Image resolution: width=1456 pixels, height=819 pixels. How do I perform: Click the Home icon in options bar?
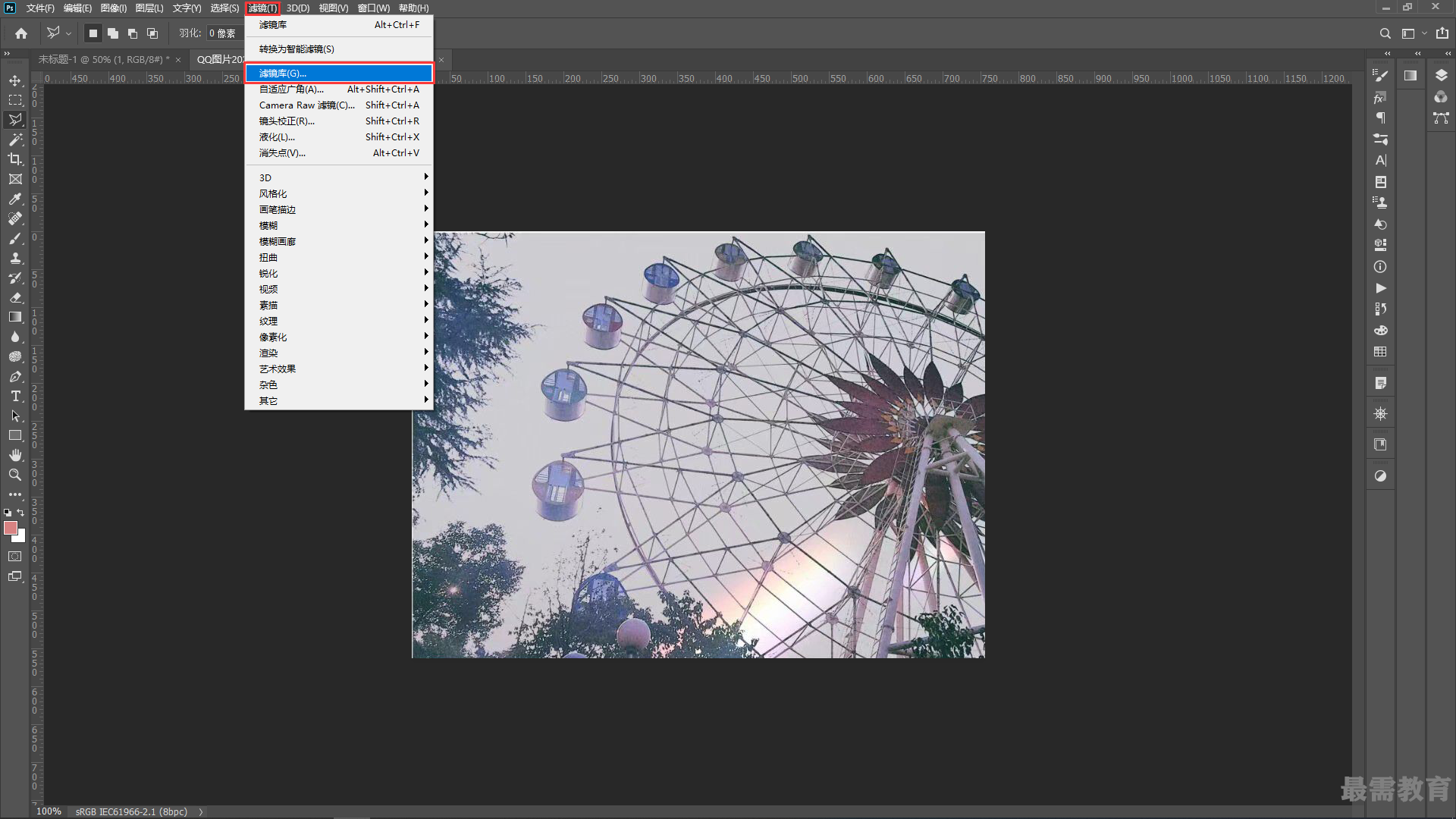pyautogui.click(x=21, y=33)
